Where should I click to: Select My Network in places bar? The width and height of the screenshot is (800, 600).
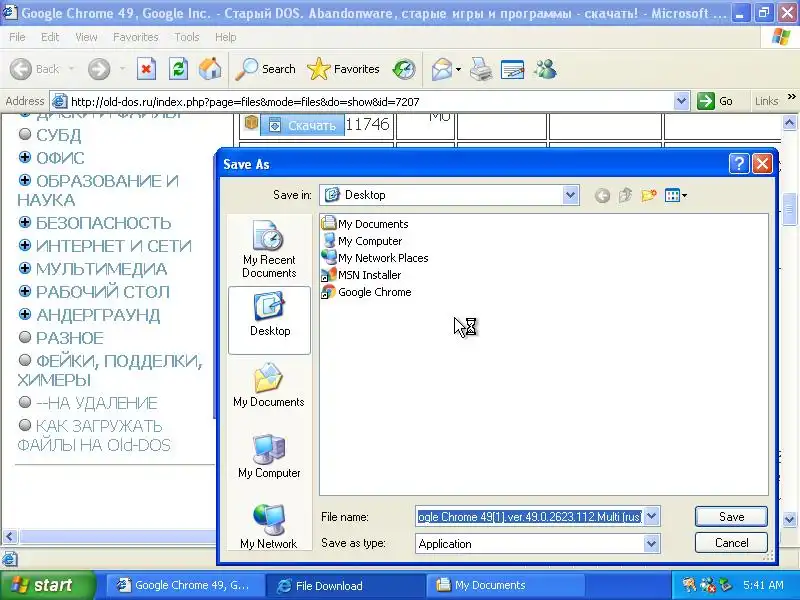269,527
